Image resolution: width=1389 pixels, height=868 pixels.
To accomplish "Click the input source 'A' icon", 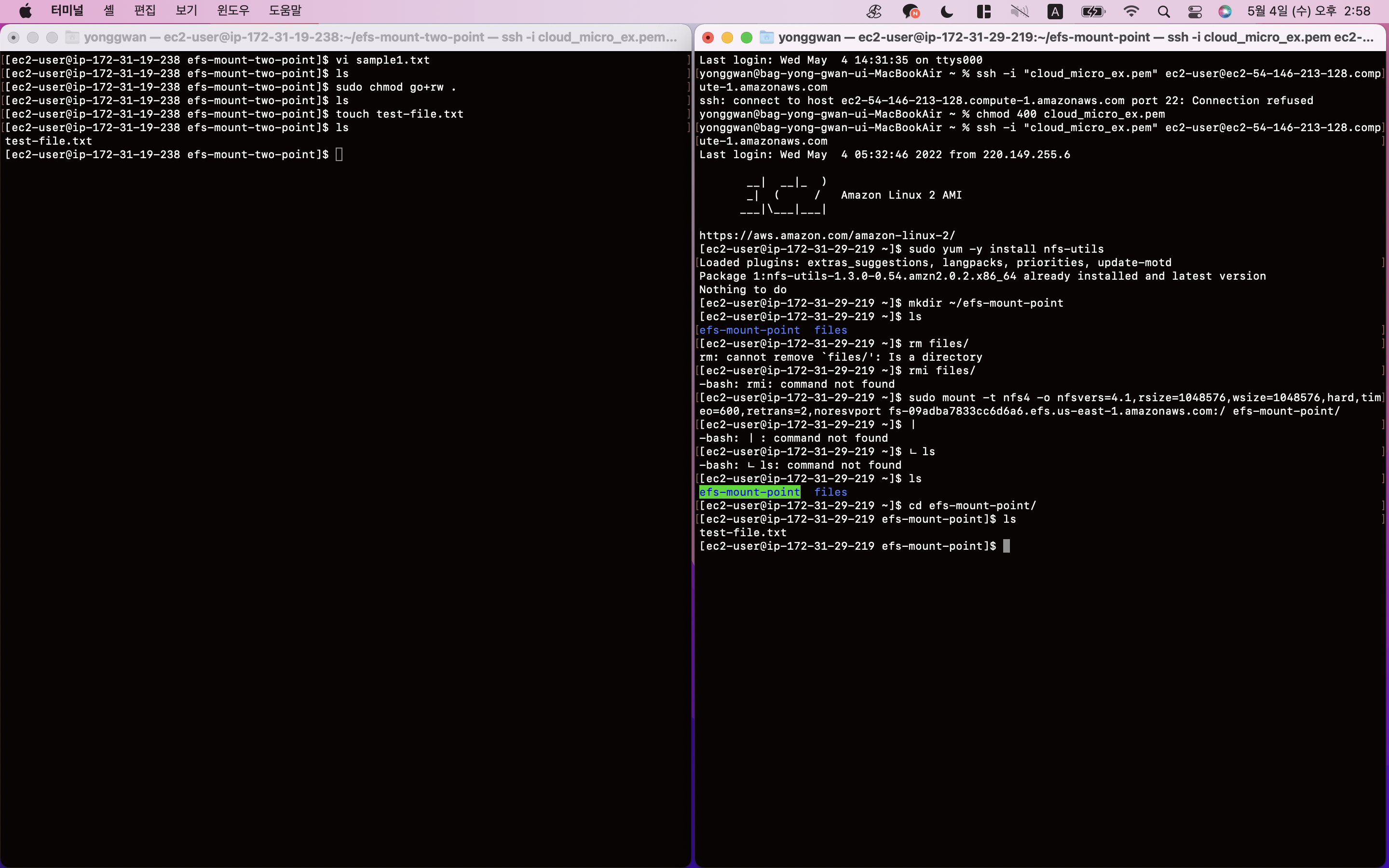I will (1055, 11).
